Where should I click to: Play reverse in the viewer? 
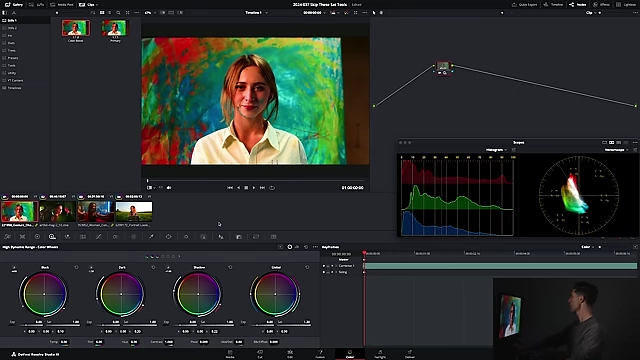coord(238,188)
